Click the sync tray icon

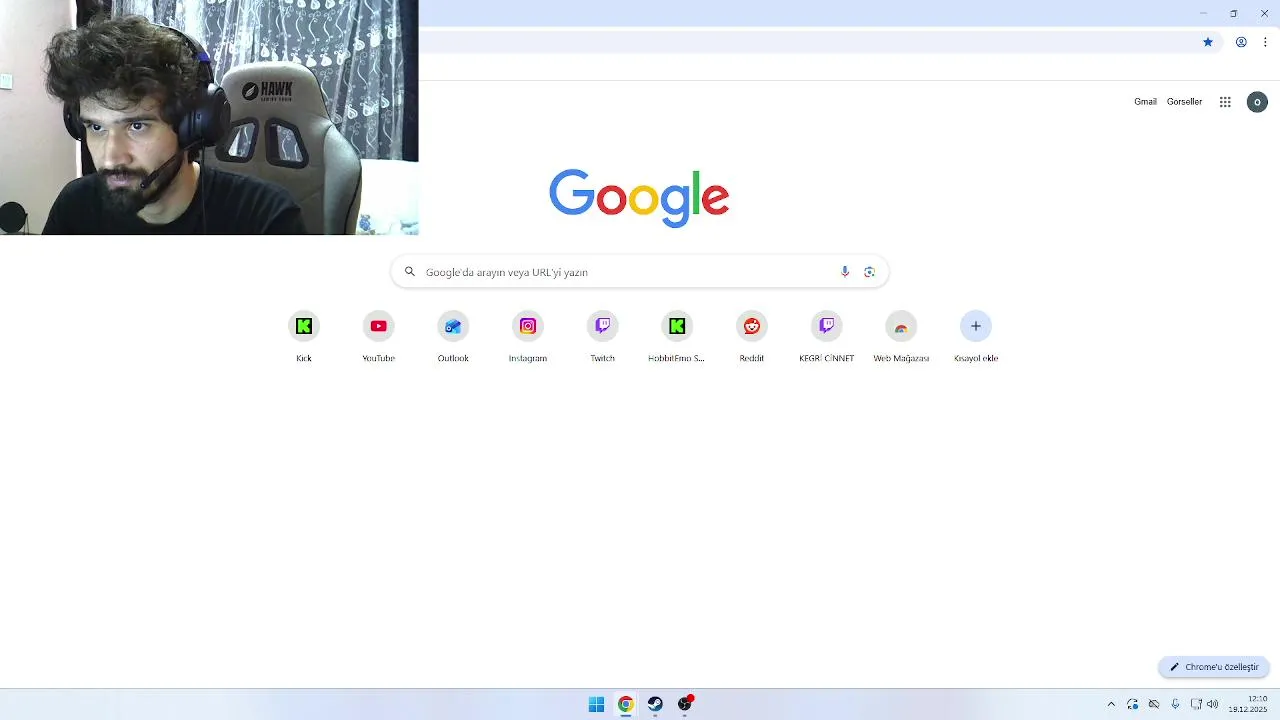(1132, 704)
